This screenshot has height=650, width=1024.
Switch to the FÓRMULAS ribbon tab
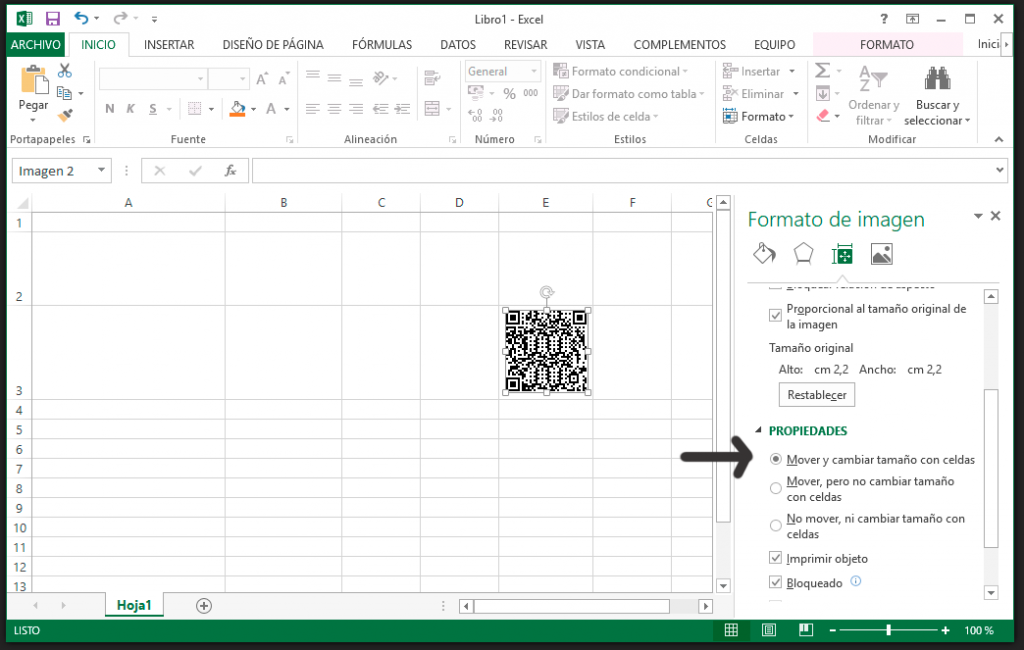[x=382, y=44]
